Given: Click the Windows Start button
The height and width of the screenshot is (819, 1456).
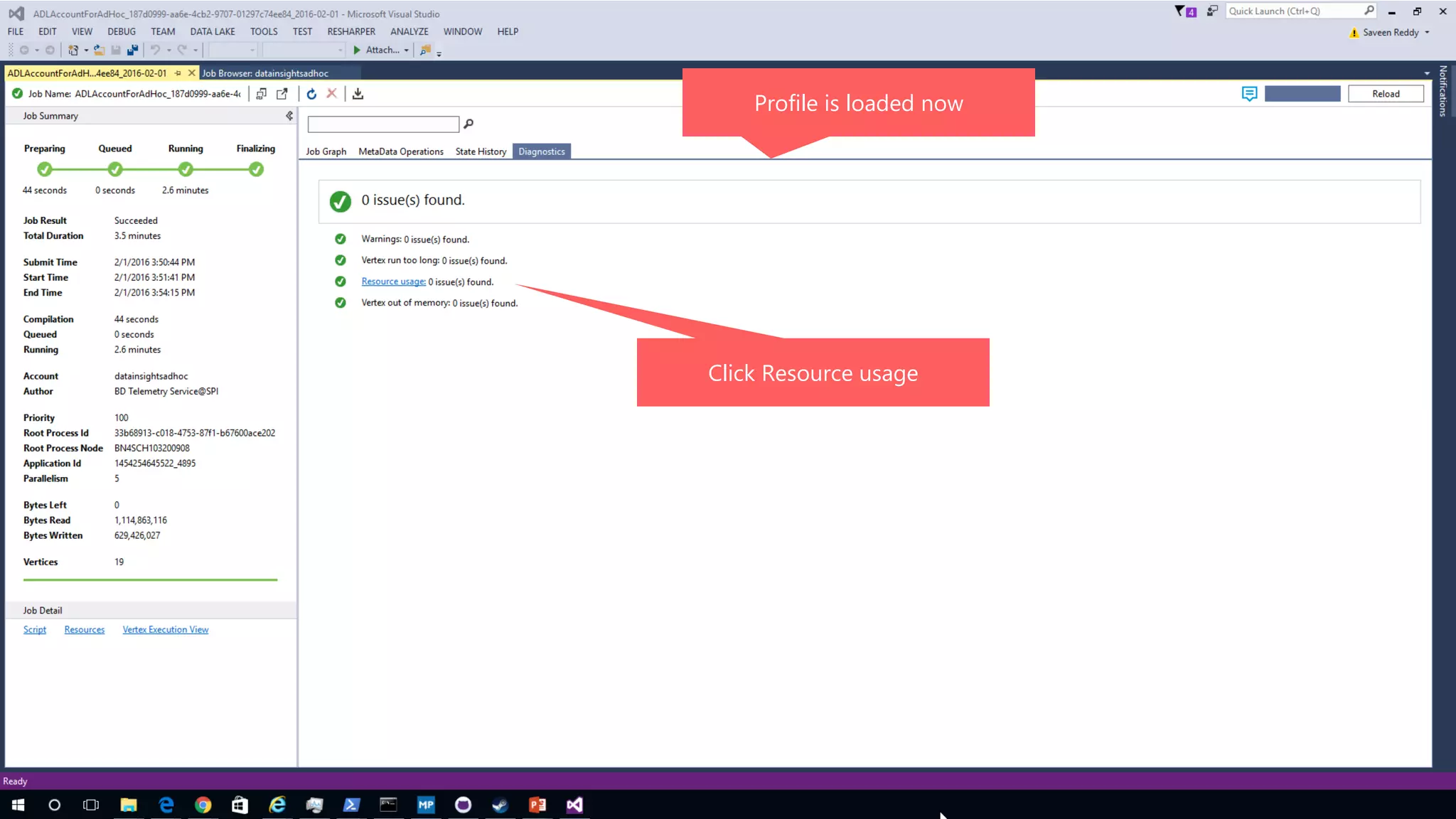Looking at the screenshot, I should click(18, 805).
